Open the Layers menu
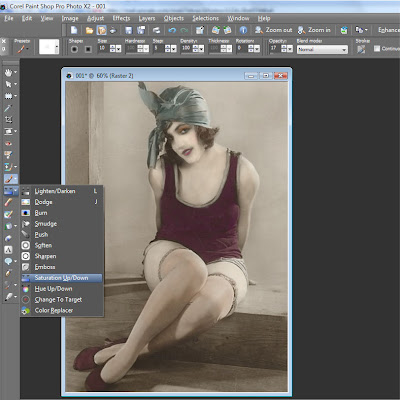 coord(147,18)
